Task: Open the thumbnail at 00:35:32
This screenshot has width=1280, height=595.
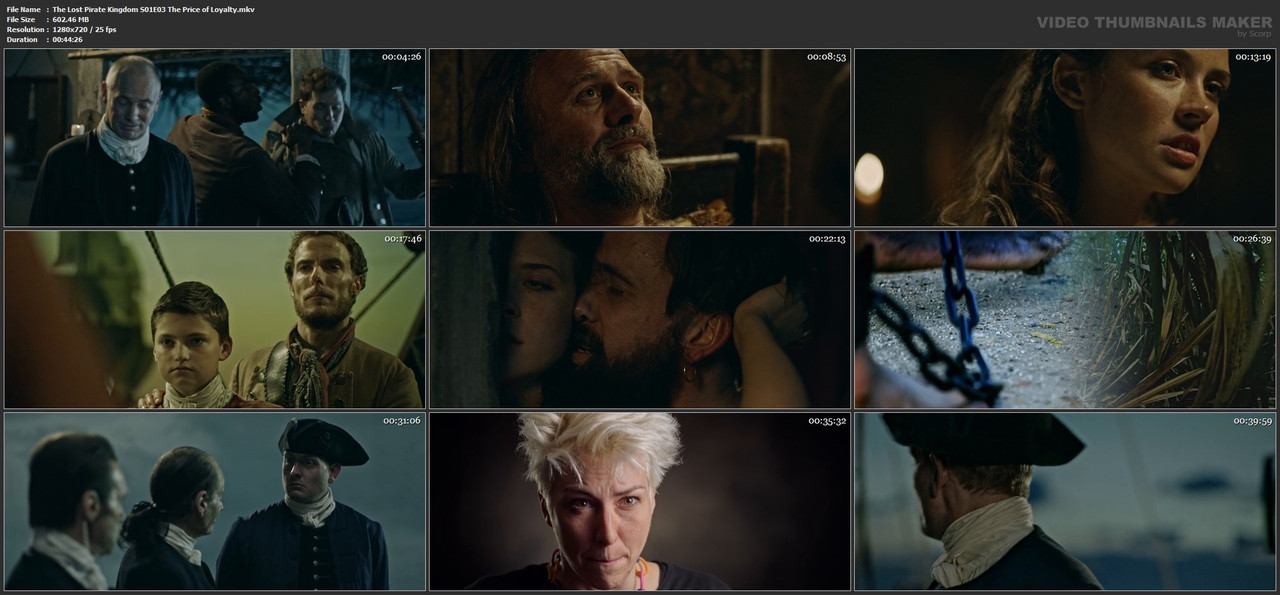Action: [640, 501]
